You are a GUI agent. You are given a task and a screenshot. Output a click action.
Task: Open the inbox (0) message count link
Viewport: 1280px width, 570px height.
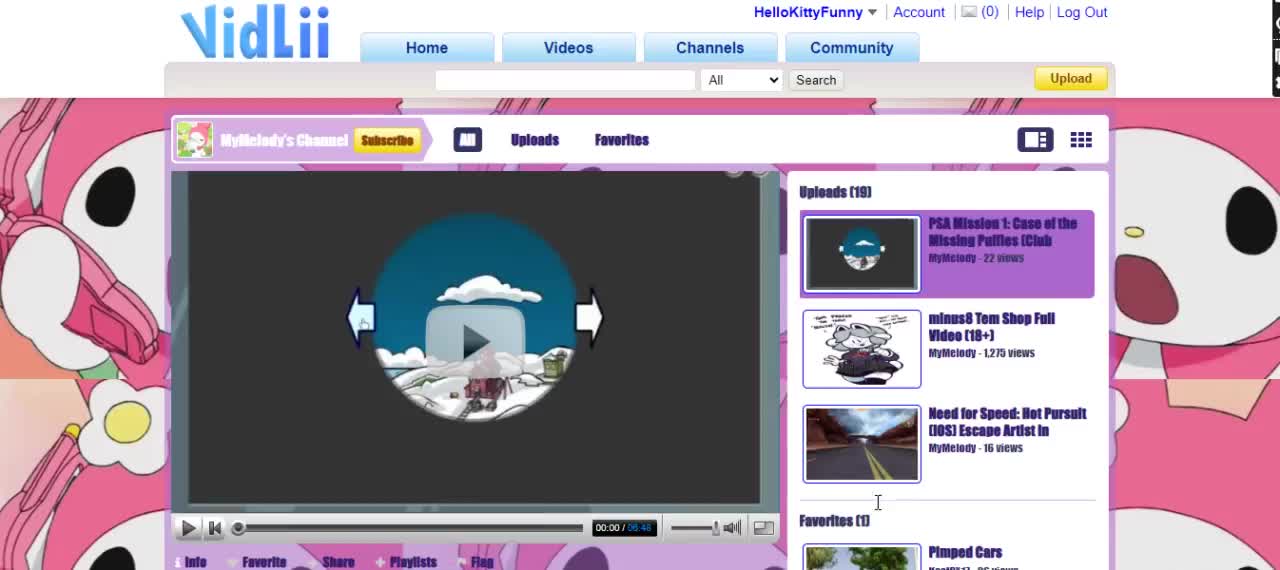coord(990,12)
